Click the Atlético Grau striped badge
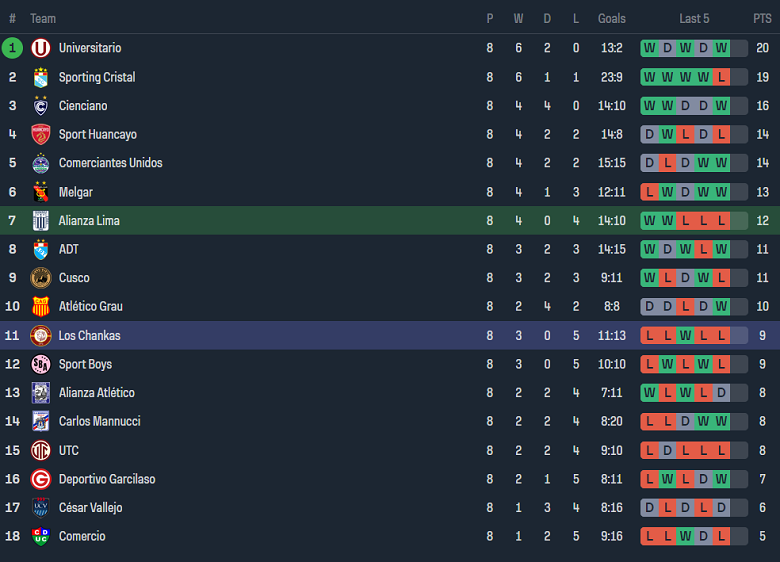Image resolution: width=780 pixels, height=562 pixels. (40, 306)
